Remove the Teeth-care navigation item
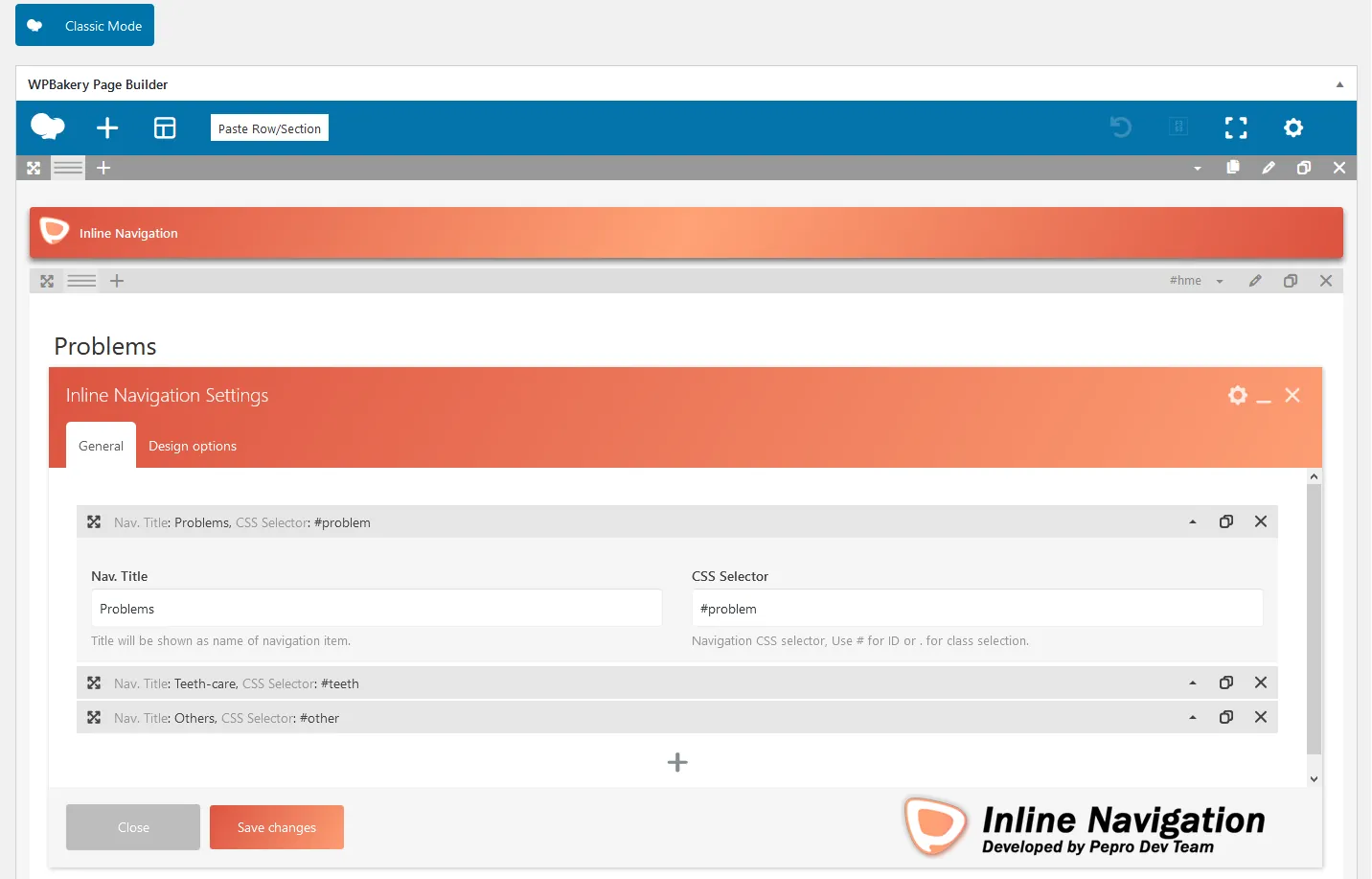This screenshot has width=1372, height=879. coord(1261,682)
